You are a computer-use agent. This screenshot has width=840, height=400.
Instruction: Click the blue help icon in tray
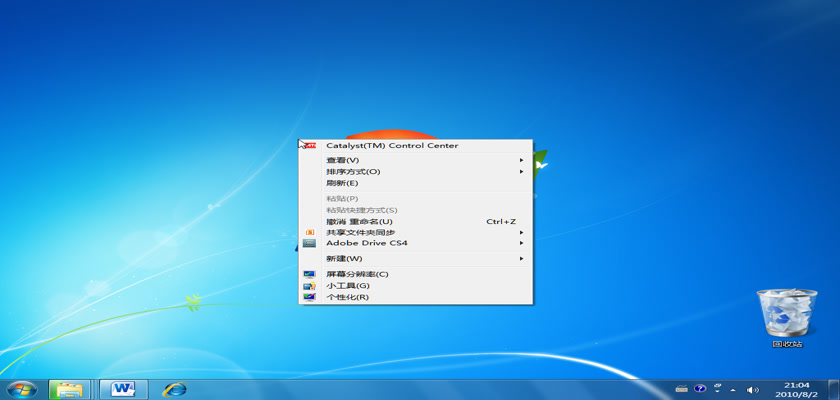point(700,389)
